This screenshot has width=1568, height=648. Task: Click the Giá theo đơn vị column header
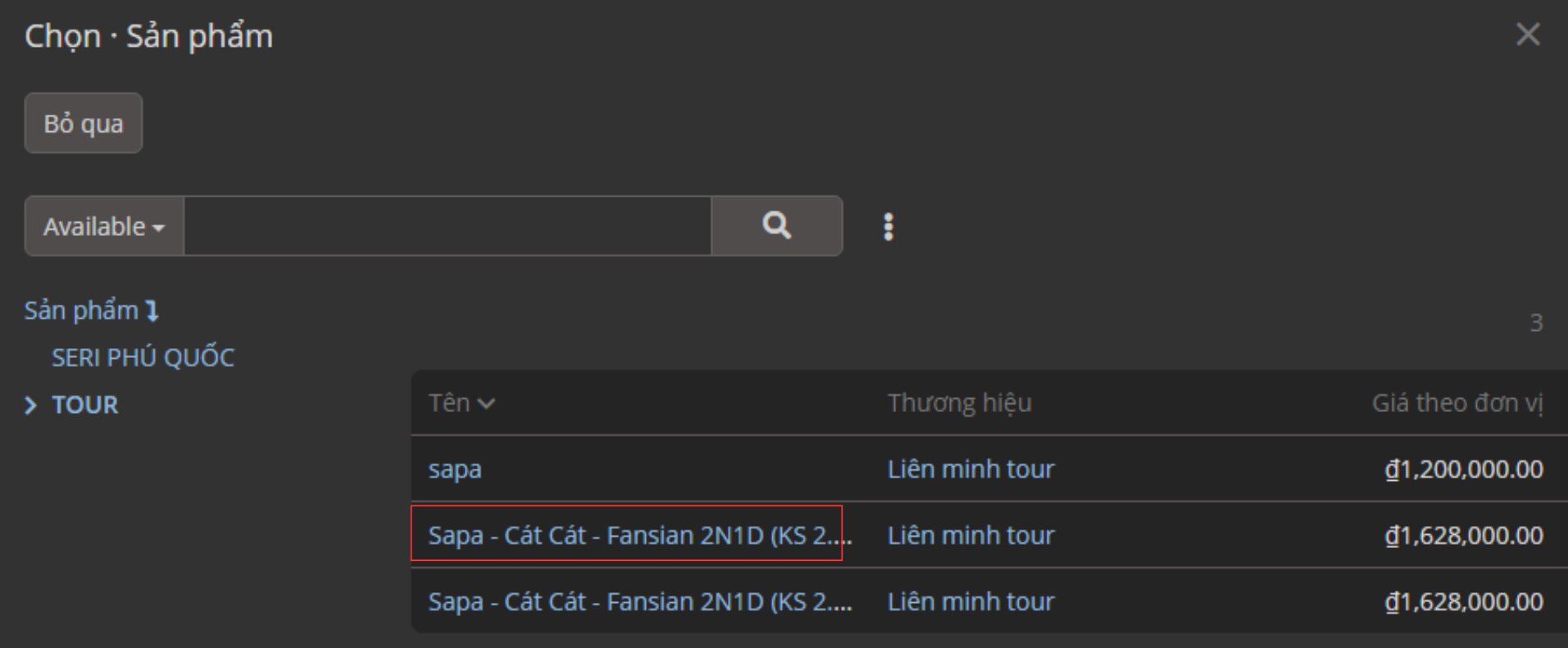(1457, 403)
